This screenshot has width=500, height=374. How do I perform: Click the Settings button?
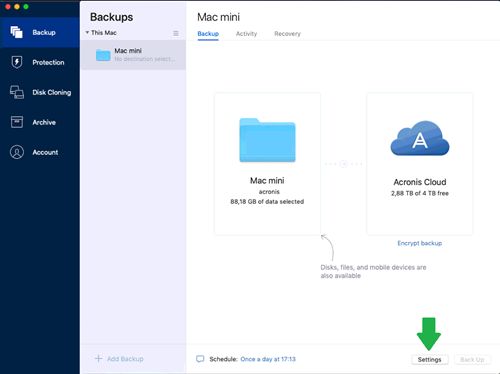click(429, 359)
